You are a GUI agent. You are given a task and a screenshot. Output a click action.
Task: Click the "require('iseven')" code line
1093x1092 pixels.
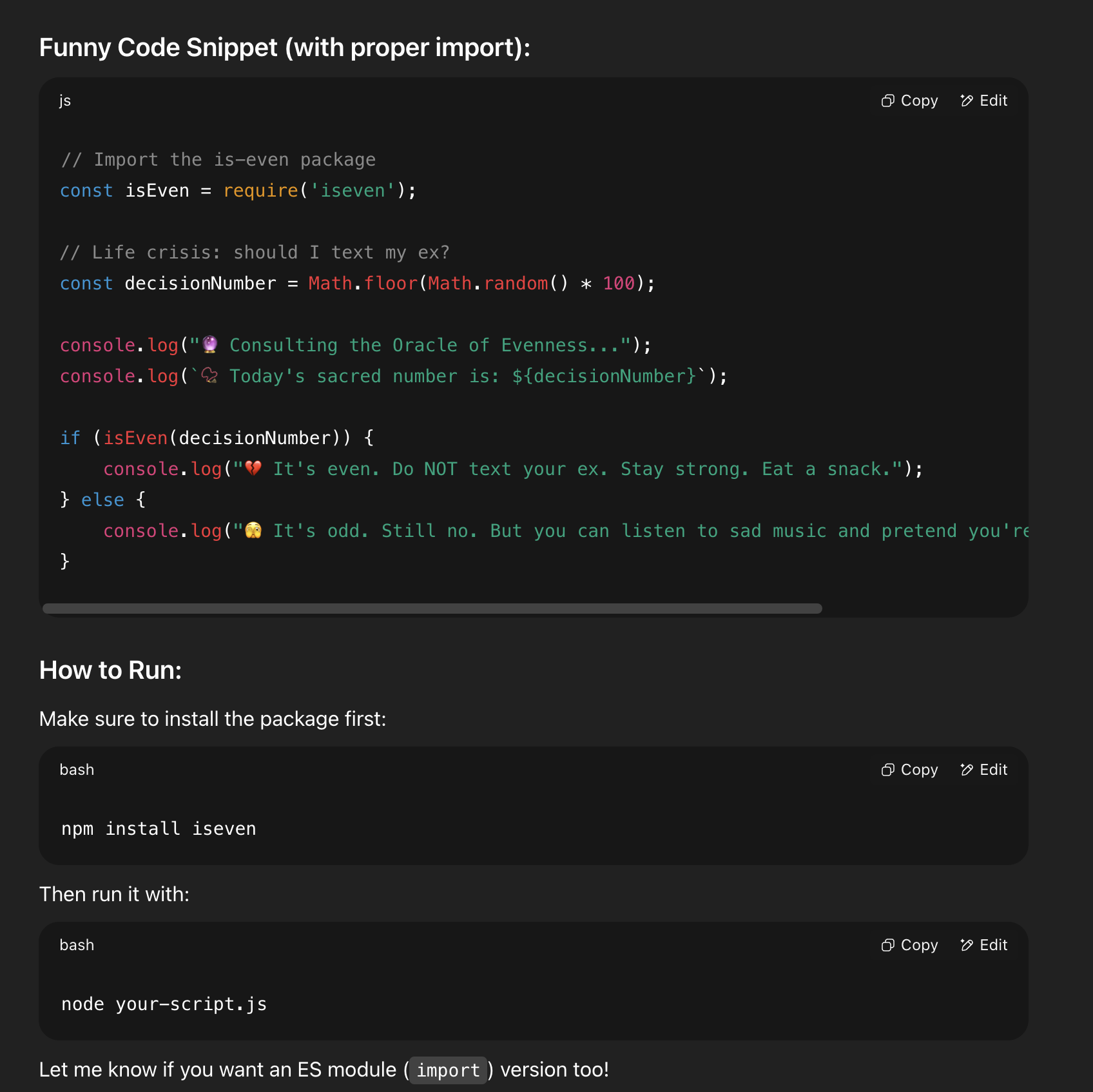tap(238, 191)
